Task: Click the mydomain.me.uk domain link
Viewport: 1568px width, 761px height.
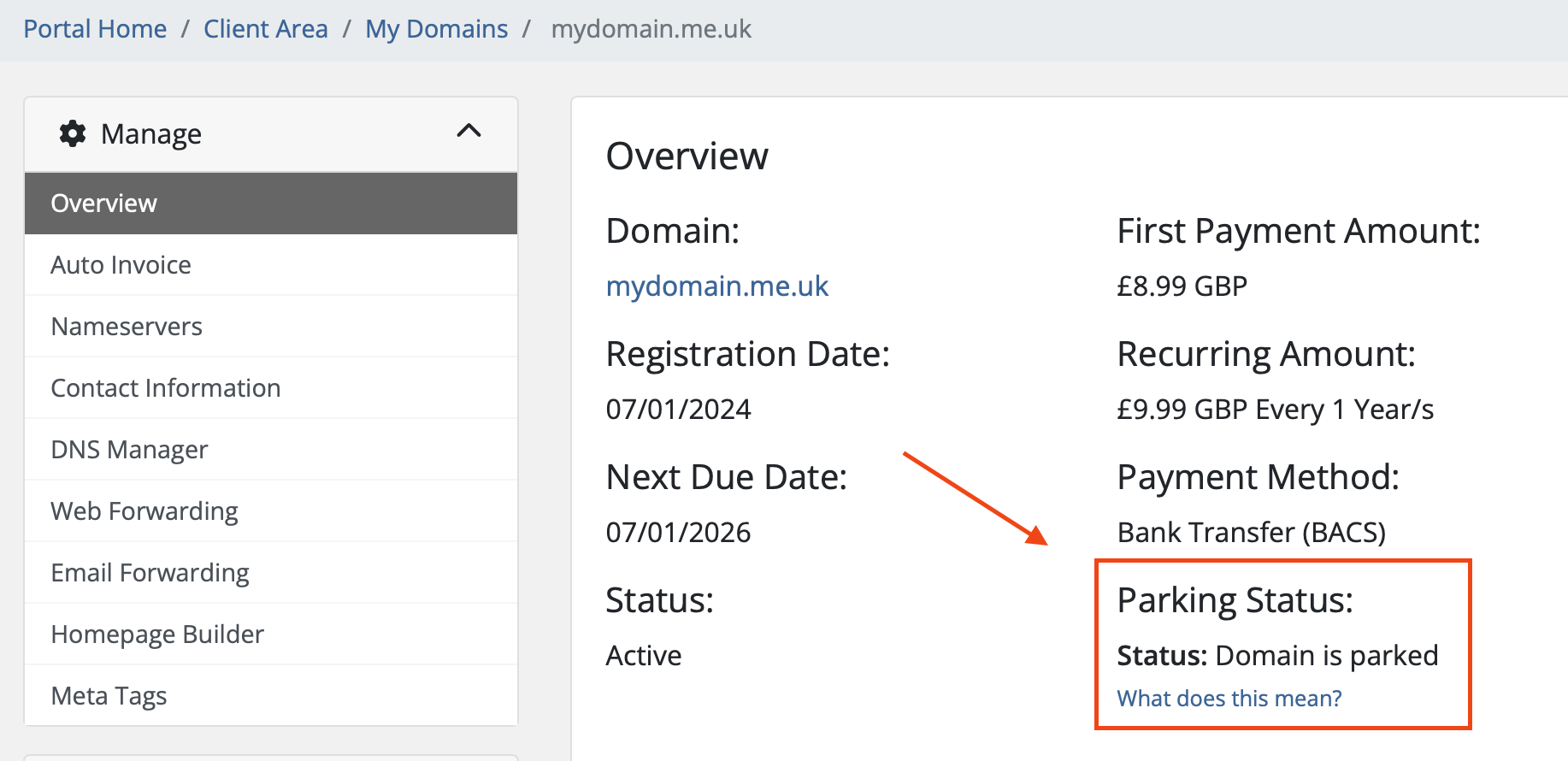Action: [x=716, y=286]
